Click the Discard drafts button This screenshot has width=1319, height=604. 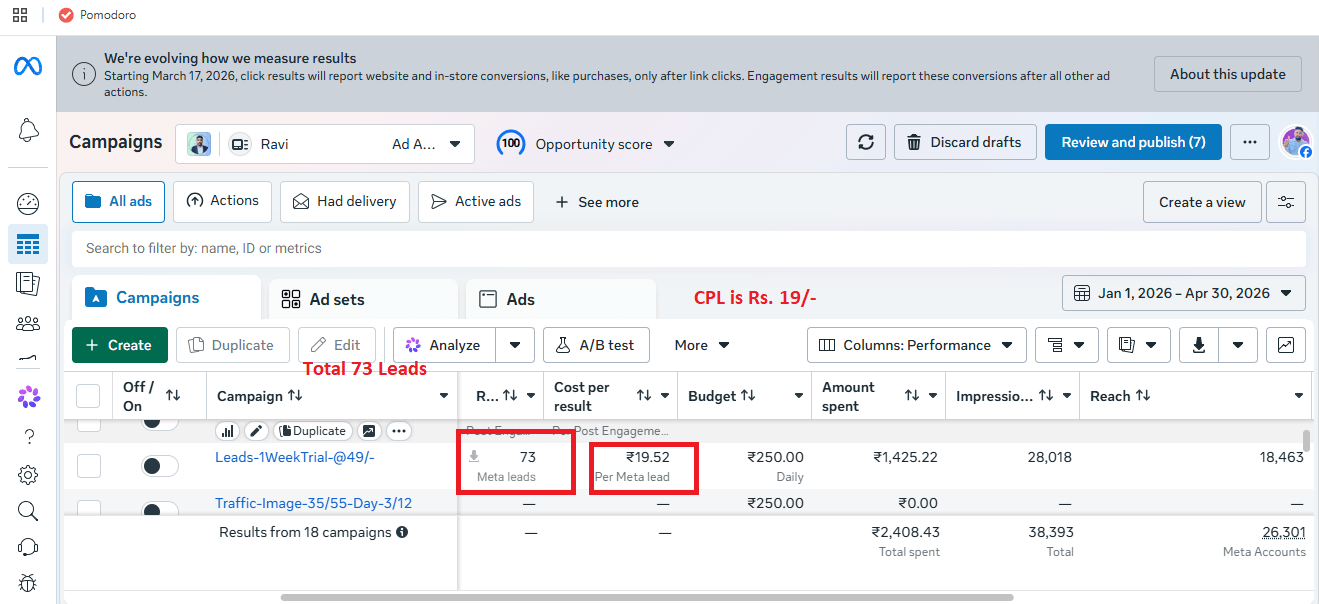[x=964, y=142]
